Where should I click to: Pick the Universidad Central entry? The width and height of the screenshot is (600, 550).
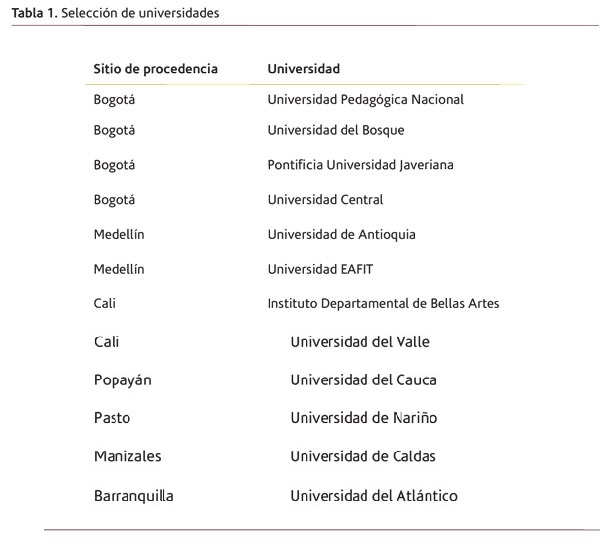[325, 200]
